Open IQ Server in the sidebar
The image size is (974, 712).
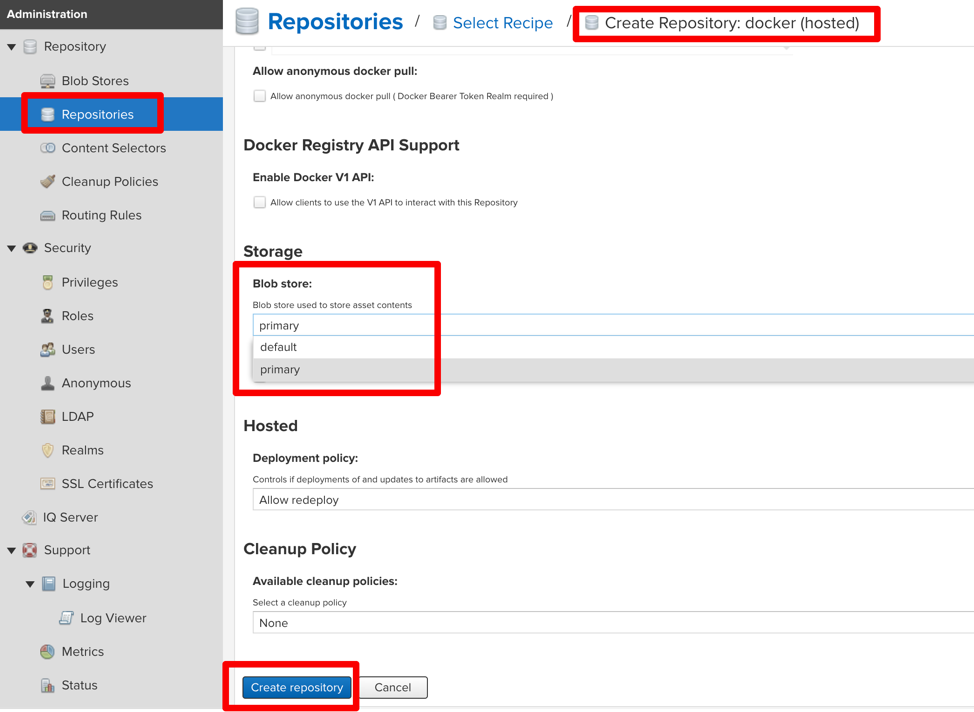point(70,517)
